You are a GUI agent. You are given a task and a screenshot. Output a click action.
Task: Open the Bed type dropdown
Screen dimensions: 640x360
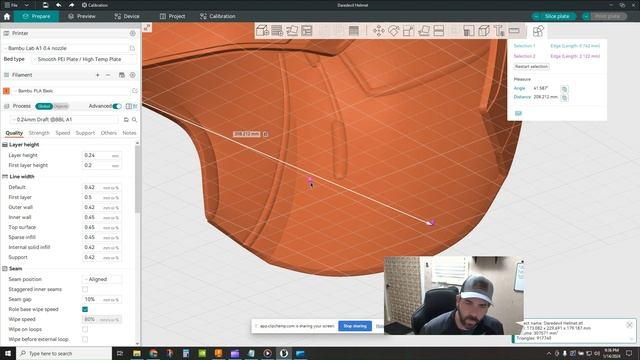[x=85, y=59]
